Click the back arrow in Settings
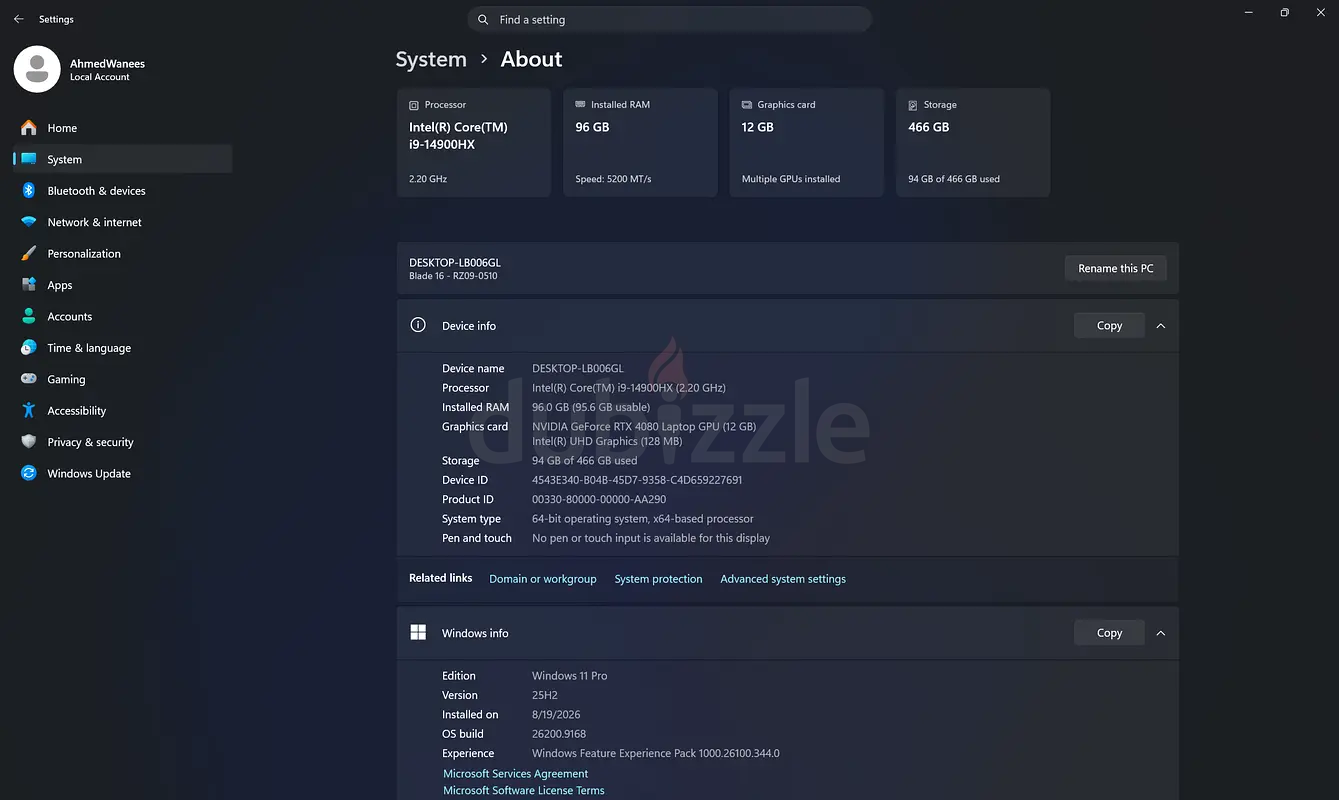Screen dimensions: 1339x800 click(18, 19)
